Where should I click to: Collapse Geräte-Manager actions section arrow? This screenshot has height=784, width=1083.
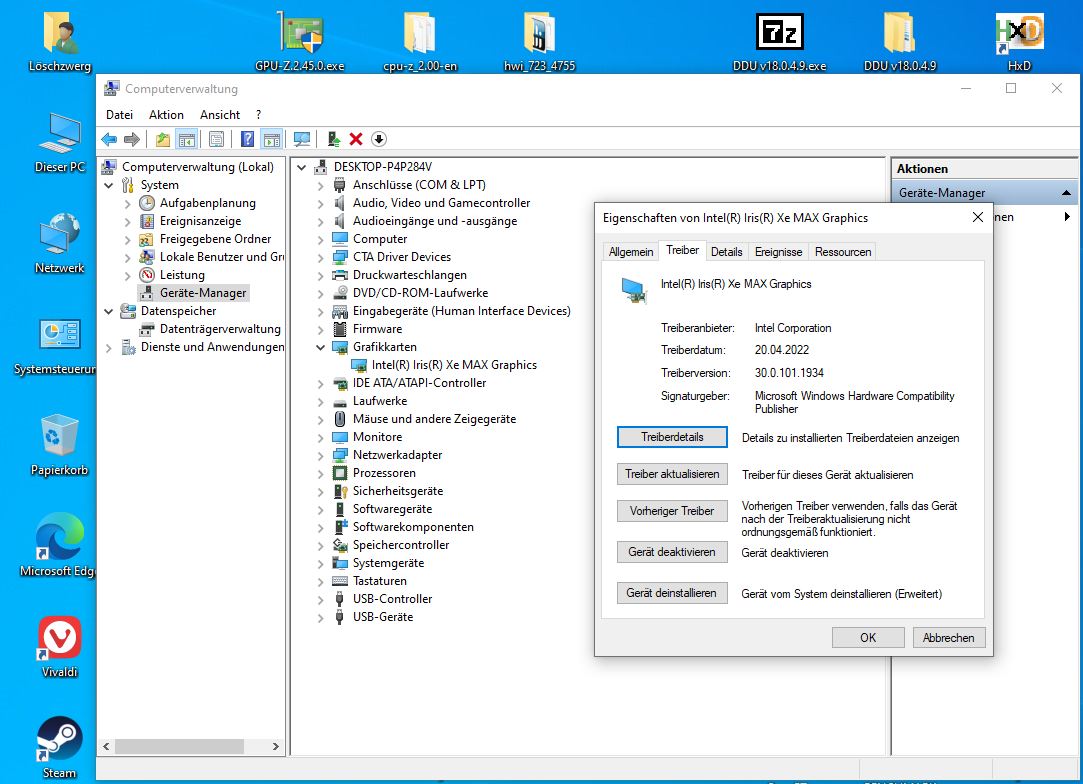[x=1066, y=193]
